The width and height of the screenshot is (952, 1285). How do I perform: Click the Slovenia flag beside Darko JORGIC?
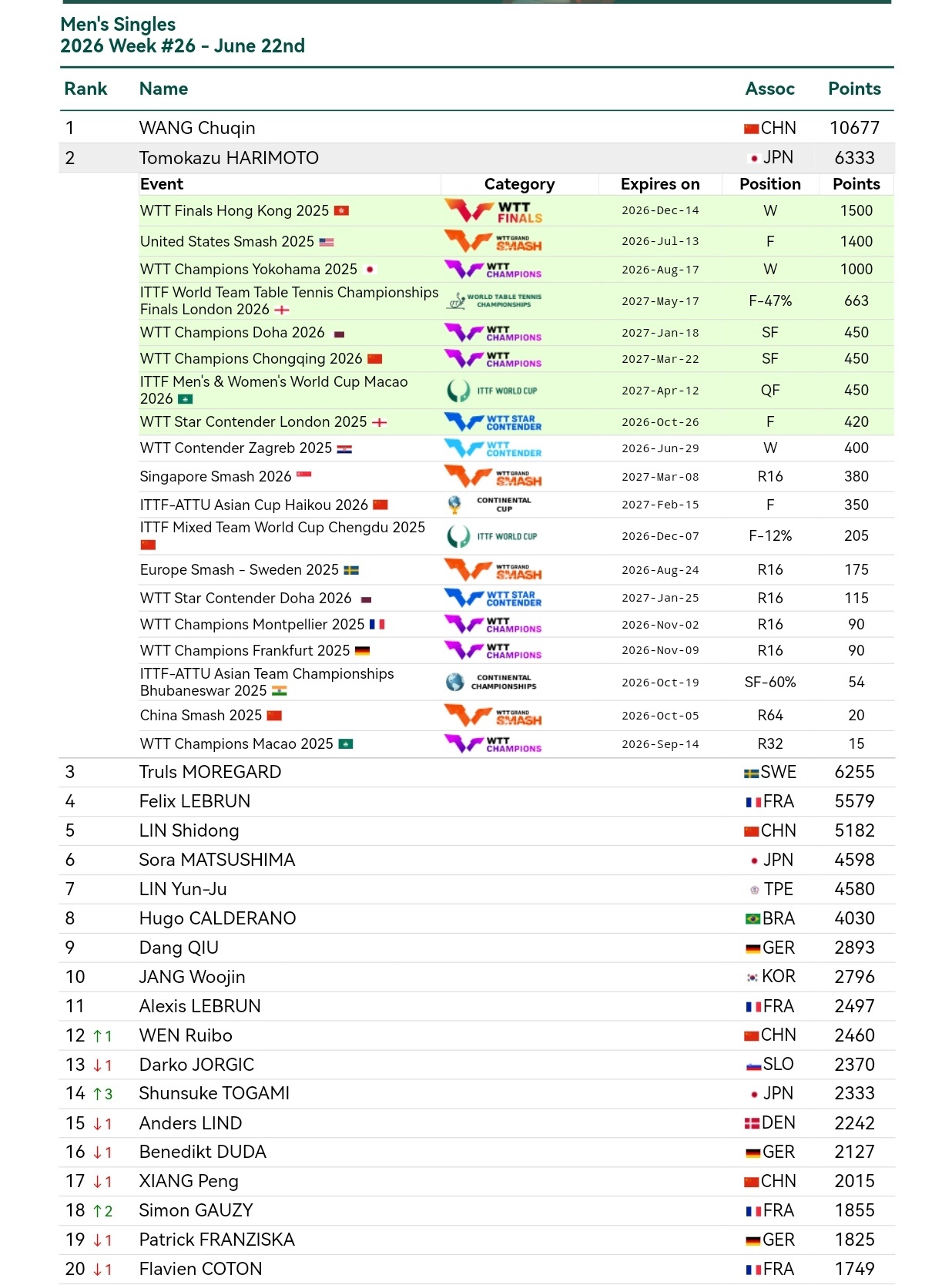[753, 1065]
